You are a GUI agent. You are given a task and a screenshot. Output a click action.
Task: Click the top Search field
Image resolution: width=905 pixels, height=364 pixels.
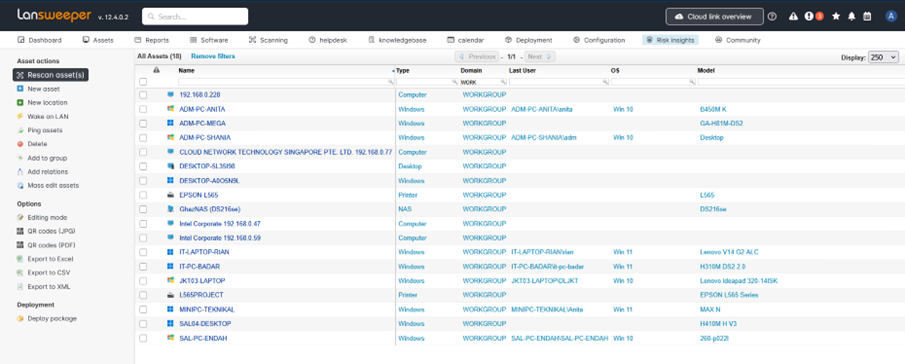[x=195, y=16]
